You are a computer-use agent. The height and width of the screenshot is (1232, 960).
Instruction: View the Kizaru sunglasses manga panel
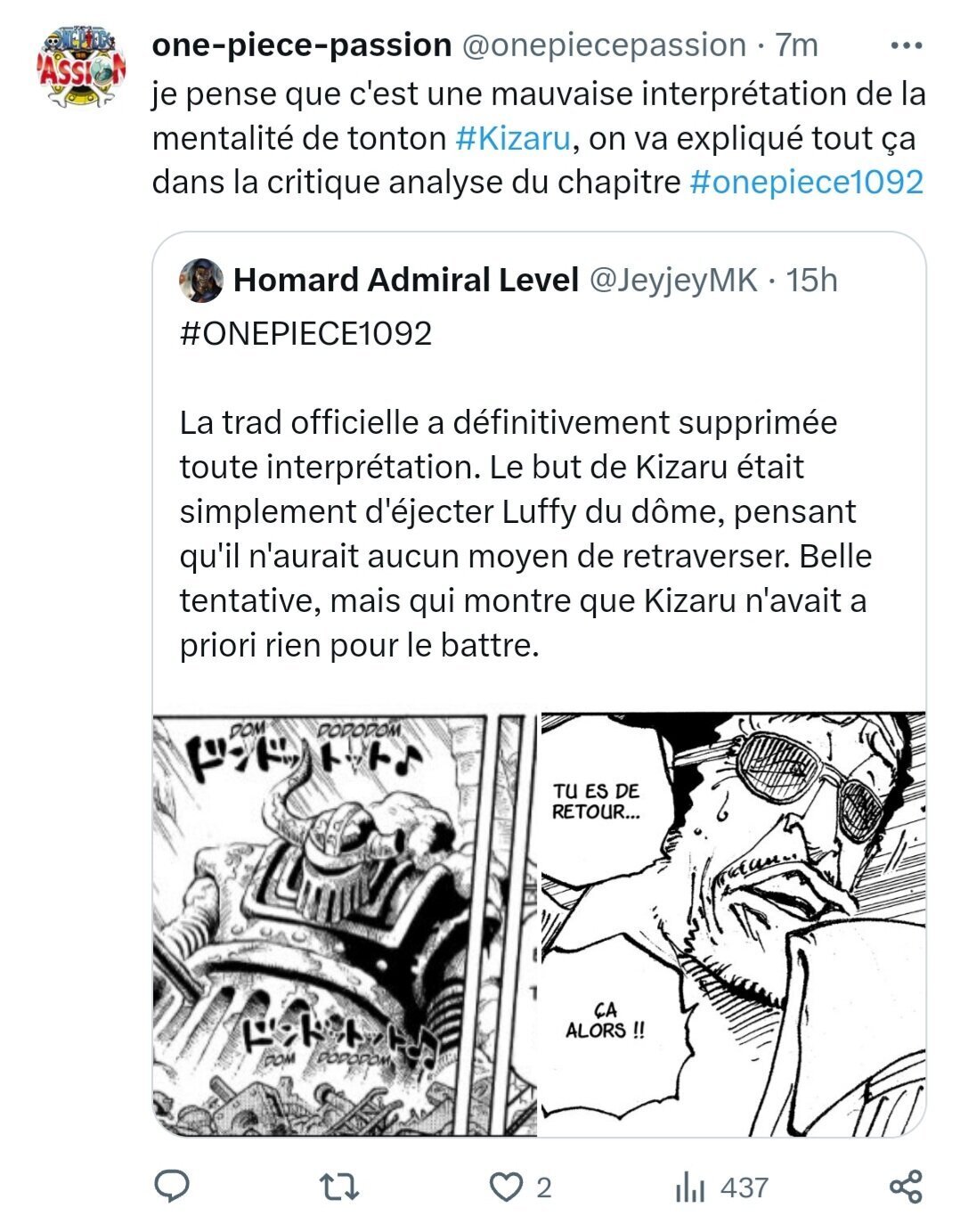[x=734, y=925]
